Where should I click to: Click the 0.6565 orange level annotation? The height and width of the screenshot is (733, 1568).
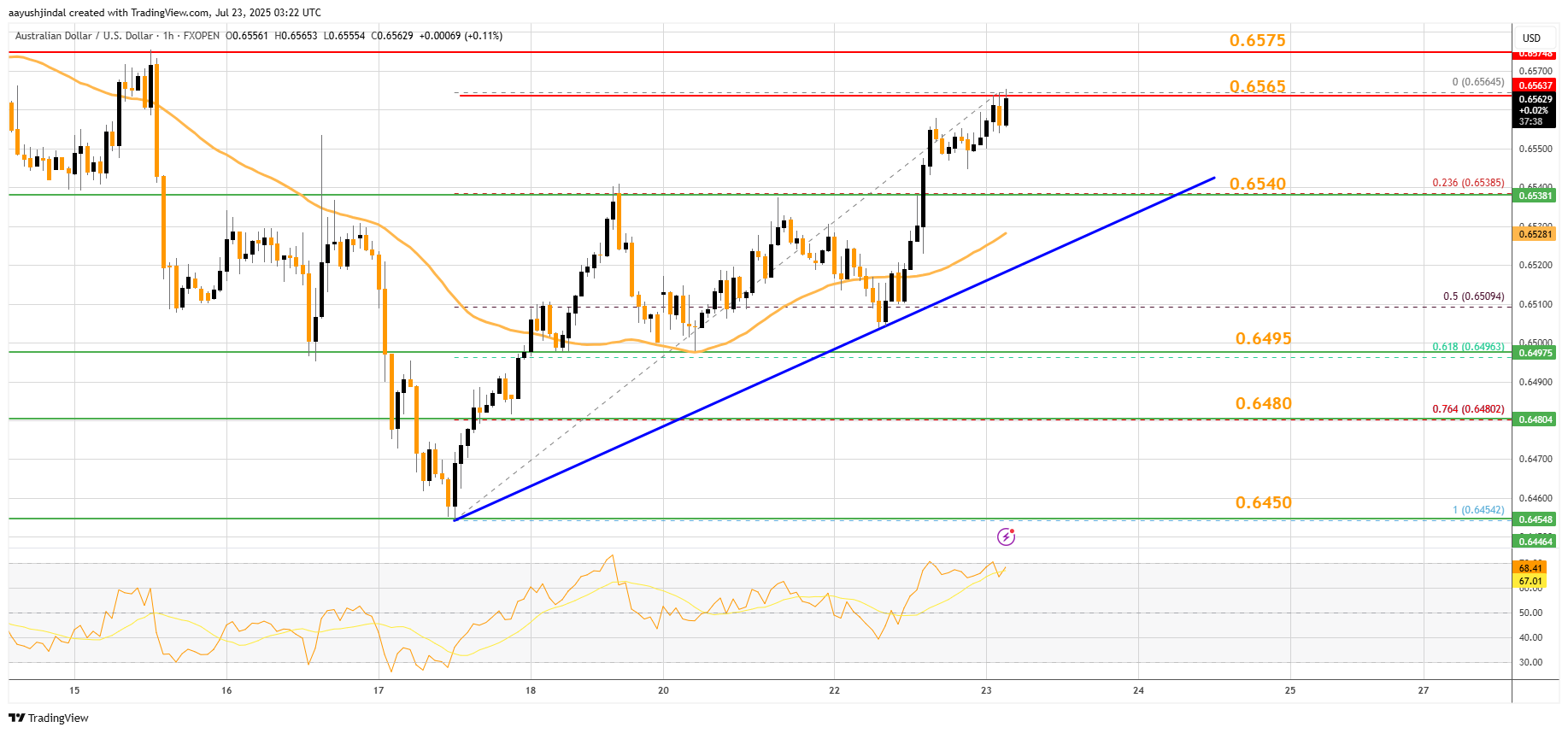(1257, 86)
